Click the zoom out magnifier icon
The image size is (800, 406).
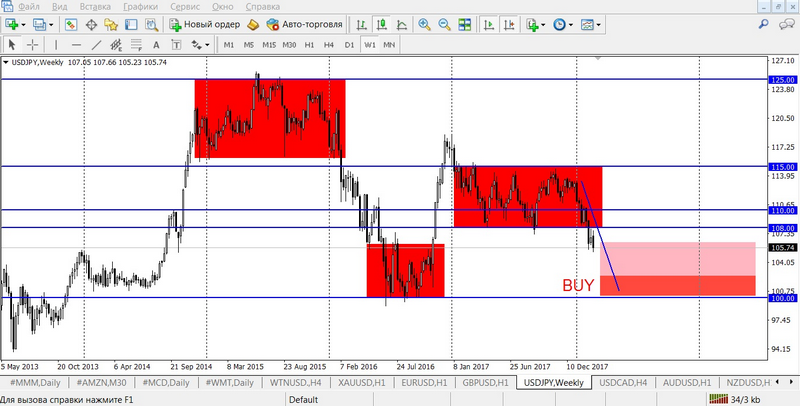442,24
